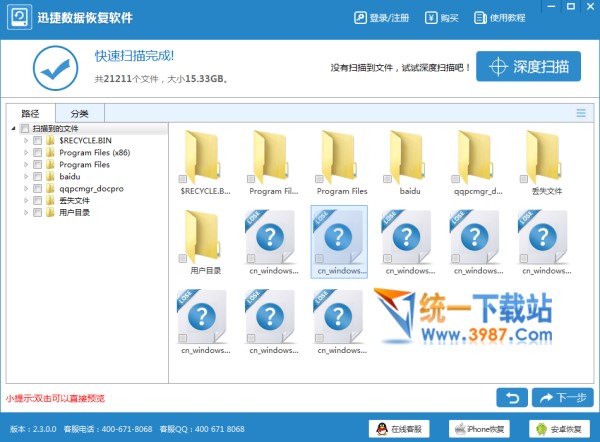Check the baidu tree checkbox

38,176
